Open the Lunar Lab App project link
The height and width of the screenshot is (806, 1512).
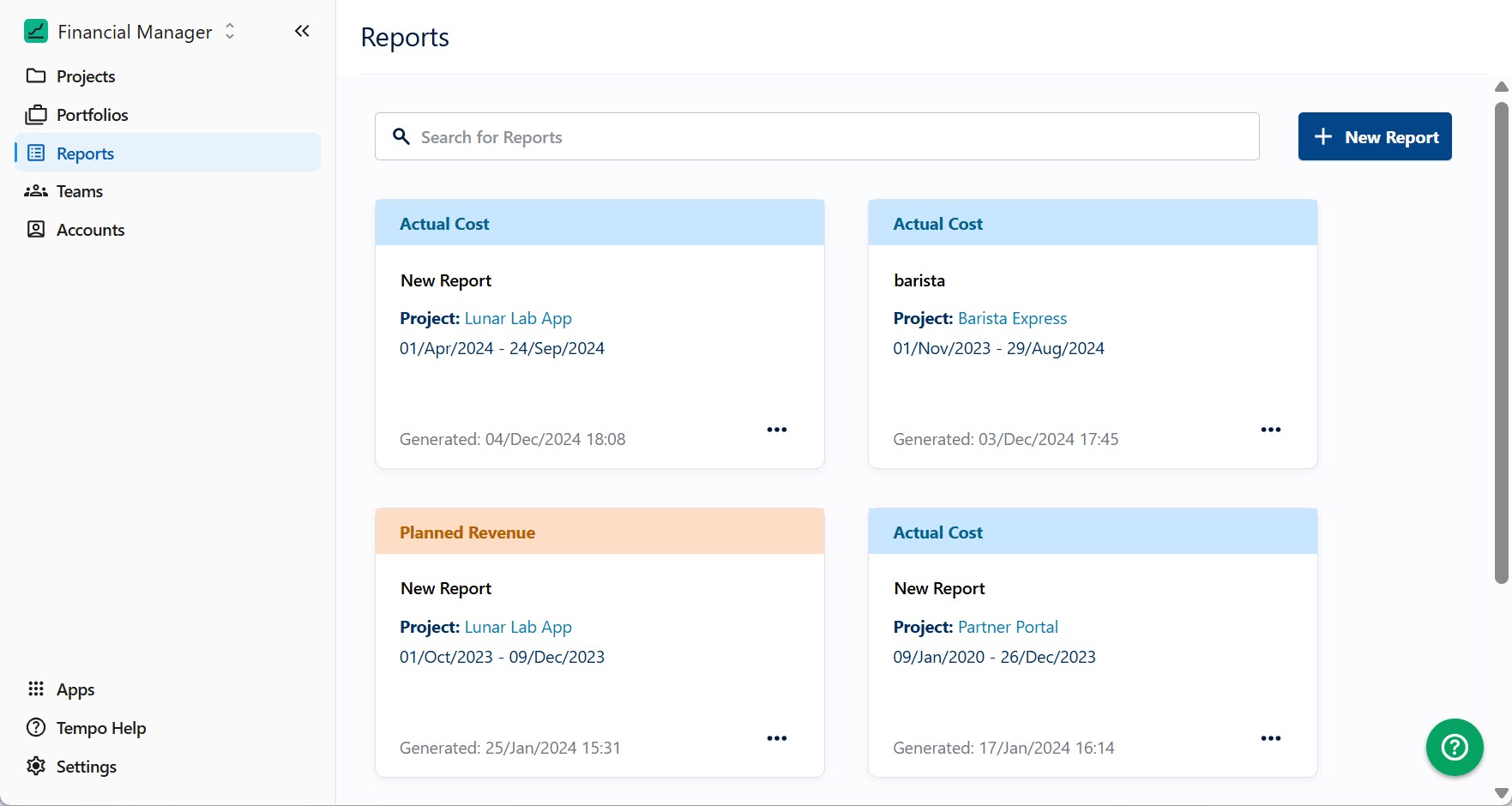(518, 318)
